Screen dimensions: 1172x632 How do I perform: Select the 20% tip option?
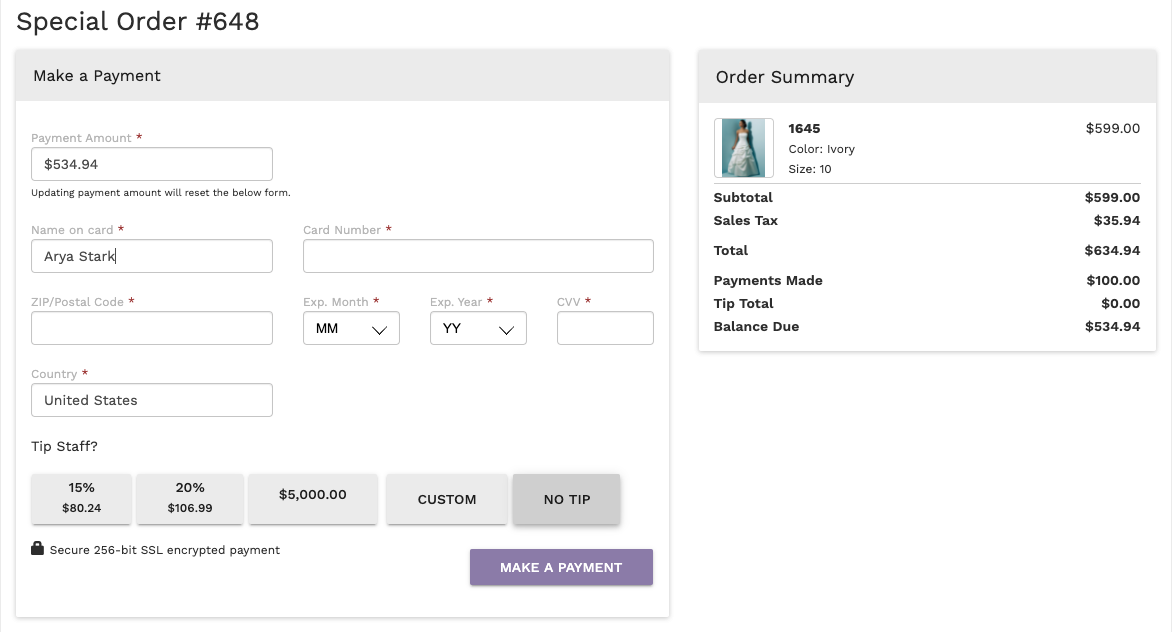click(190, 498)
